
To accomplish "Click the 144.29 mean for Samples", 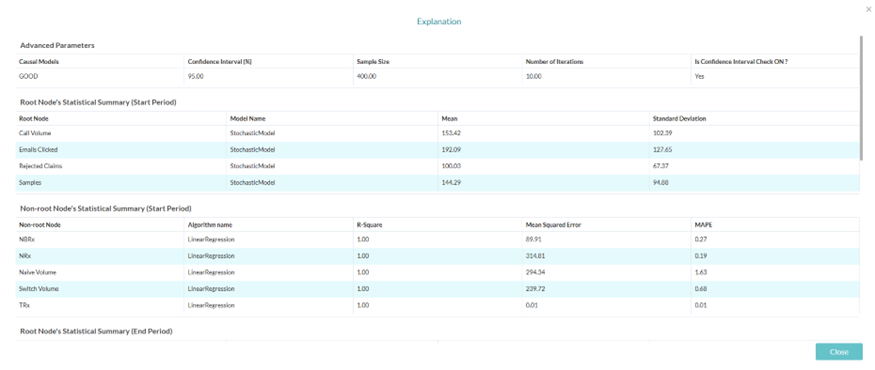I will coord(450,182).
